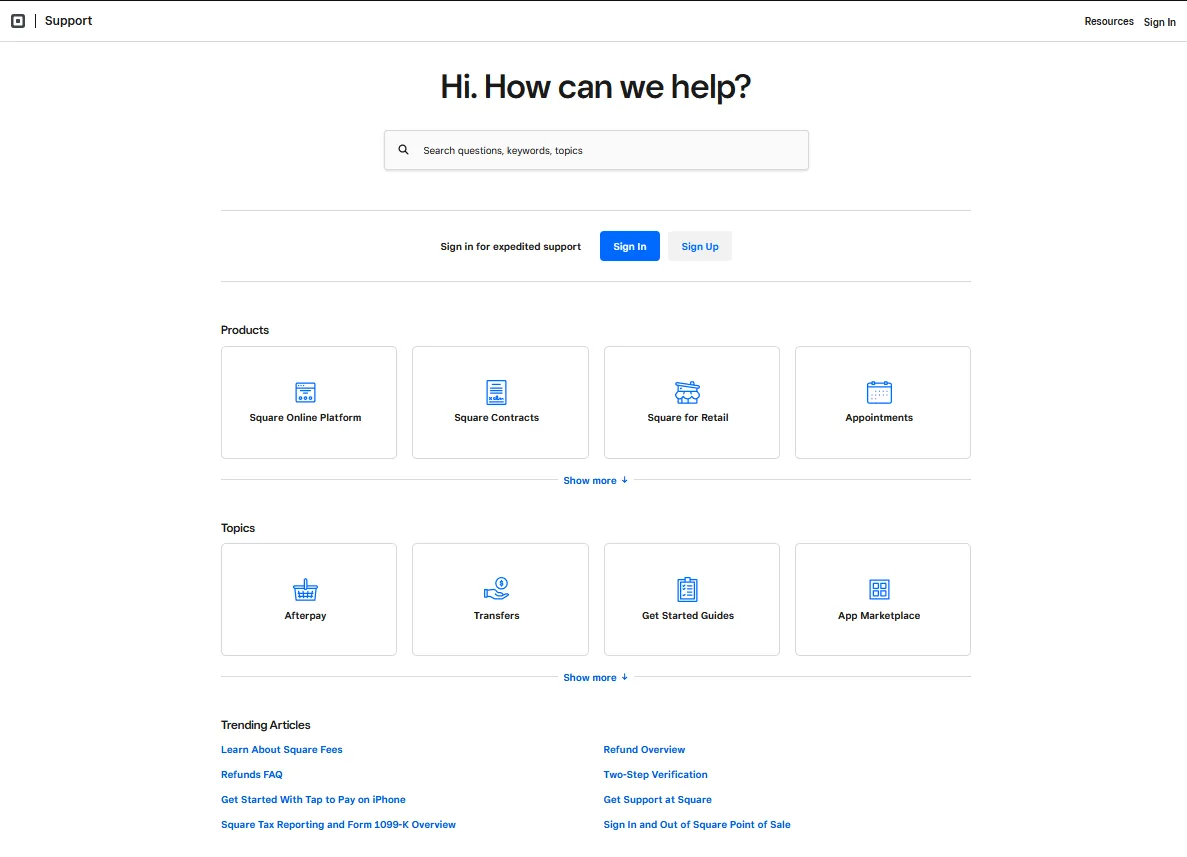The width and height of the screenshot is (1187, 857).
Task: Open Square Tax Reporting 1099-K Overview
Action: (338, 824)
